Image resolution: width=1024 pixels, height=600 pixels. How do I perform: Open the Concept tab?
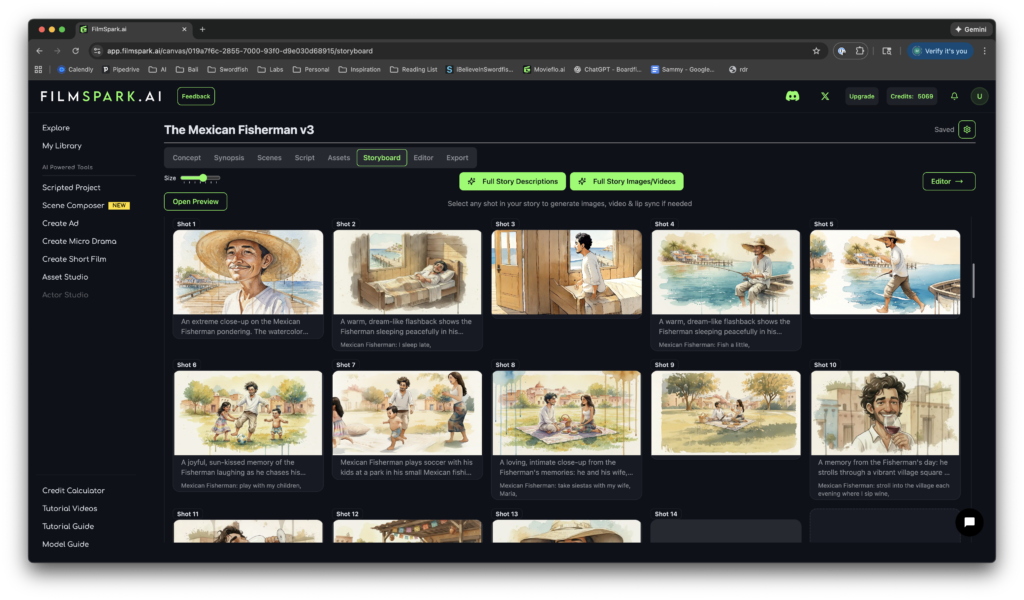tap(186, 157)
